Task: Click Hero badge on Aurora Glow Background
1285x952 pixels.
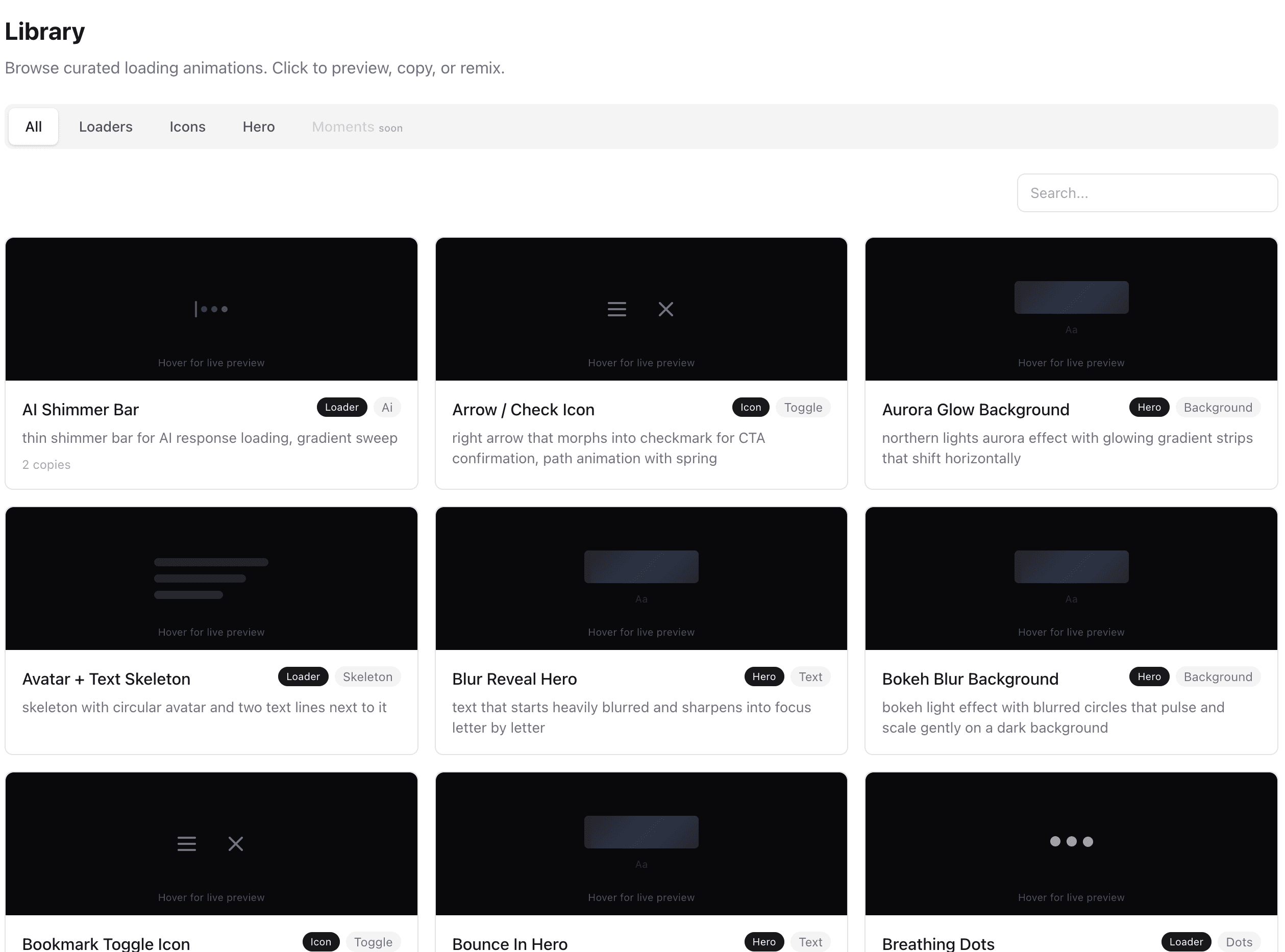Action: (1149, 408)
